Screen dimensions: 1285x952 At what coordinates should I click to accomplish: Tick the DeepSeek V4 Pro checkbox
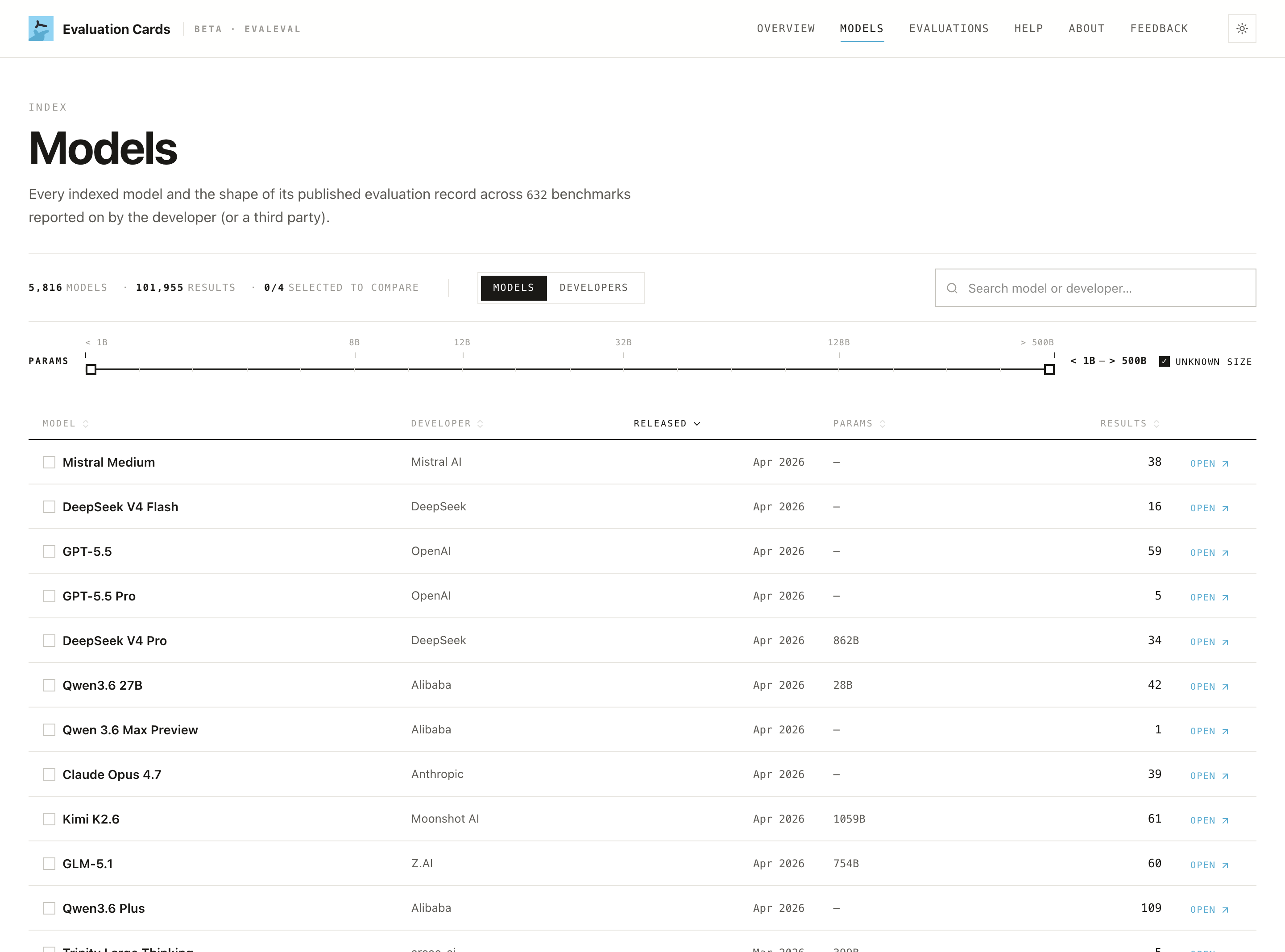point(49,641)
